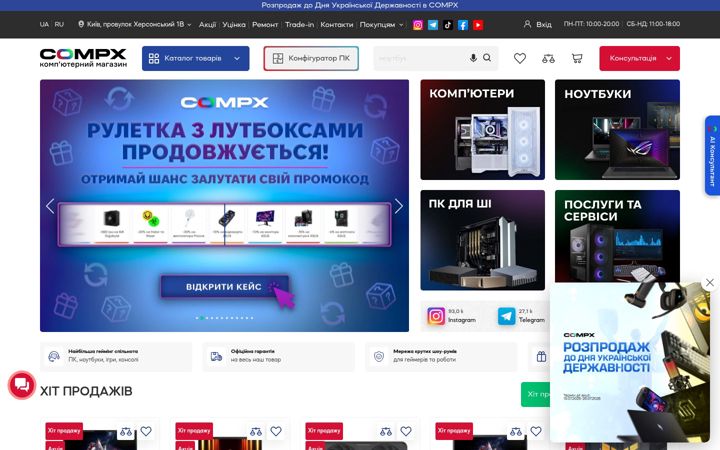Open the Instagram icon in top bar

(417, 25)
